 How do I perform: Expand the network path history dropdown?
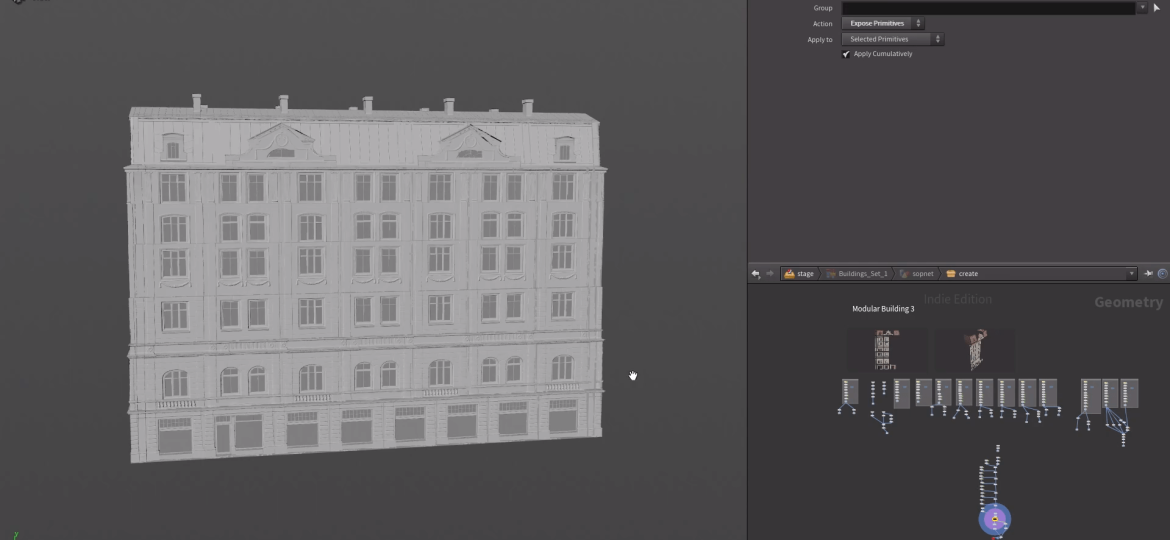pos(1132,274)
